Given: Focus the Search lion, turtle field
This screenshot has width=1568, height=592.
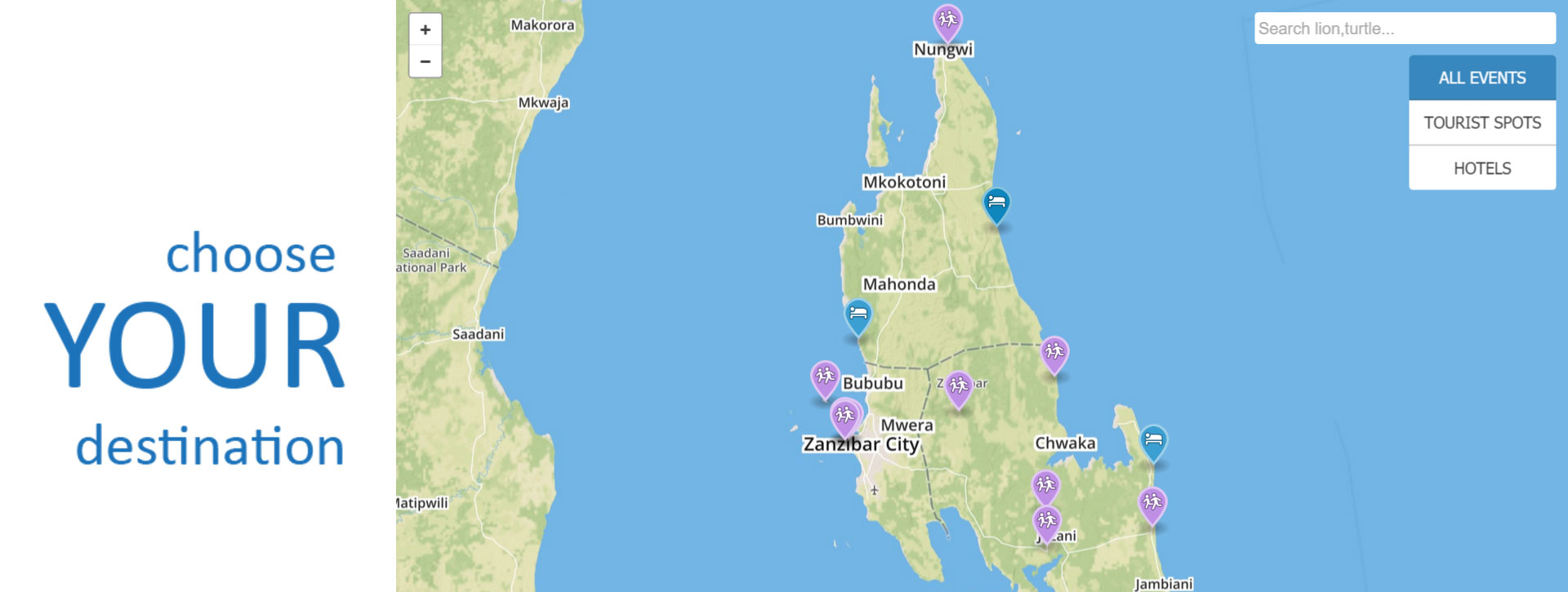Looking at the screenshot, I should point(1405,29).
